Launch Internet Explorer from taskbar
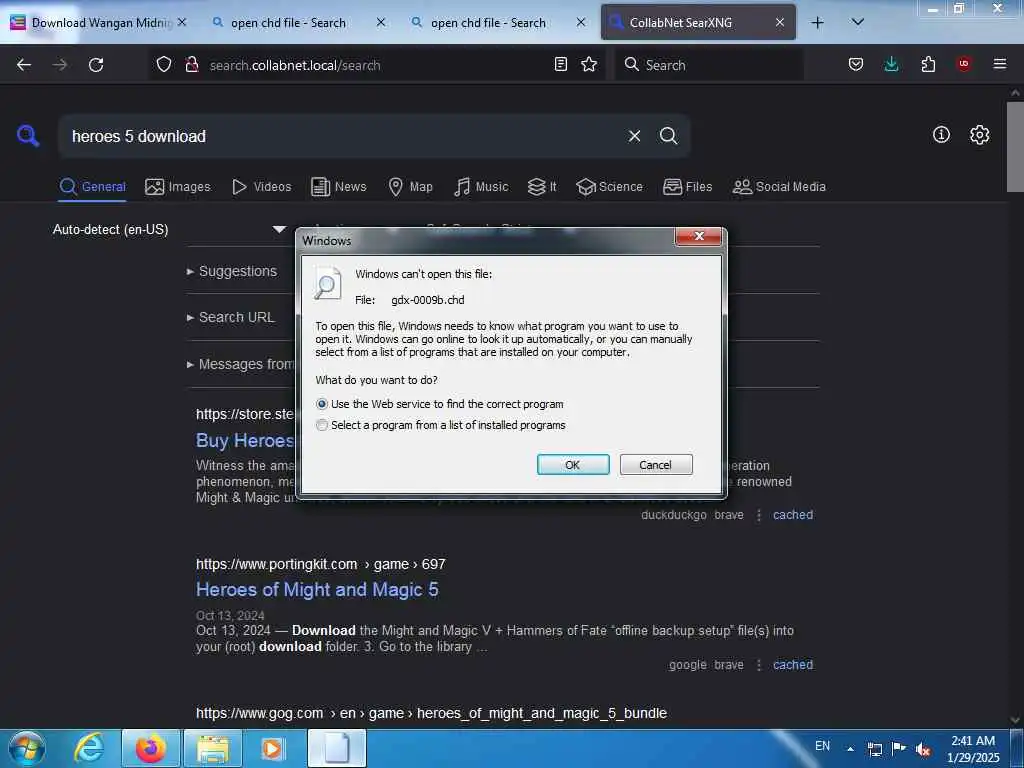The image size is (1024, 768). coord(88,748)
